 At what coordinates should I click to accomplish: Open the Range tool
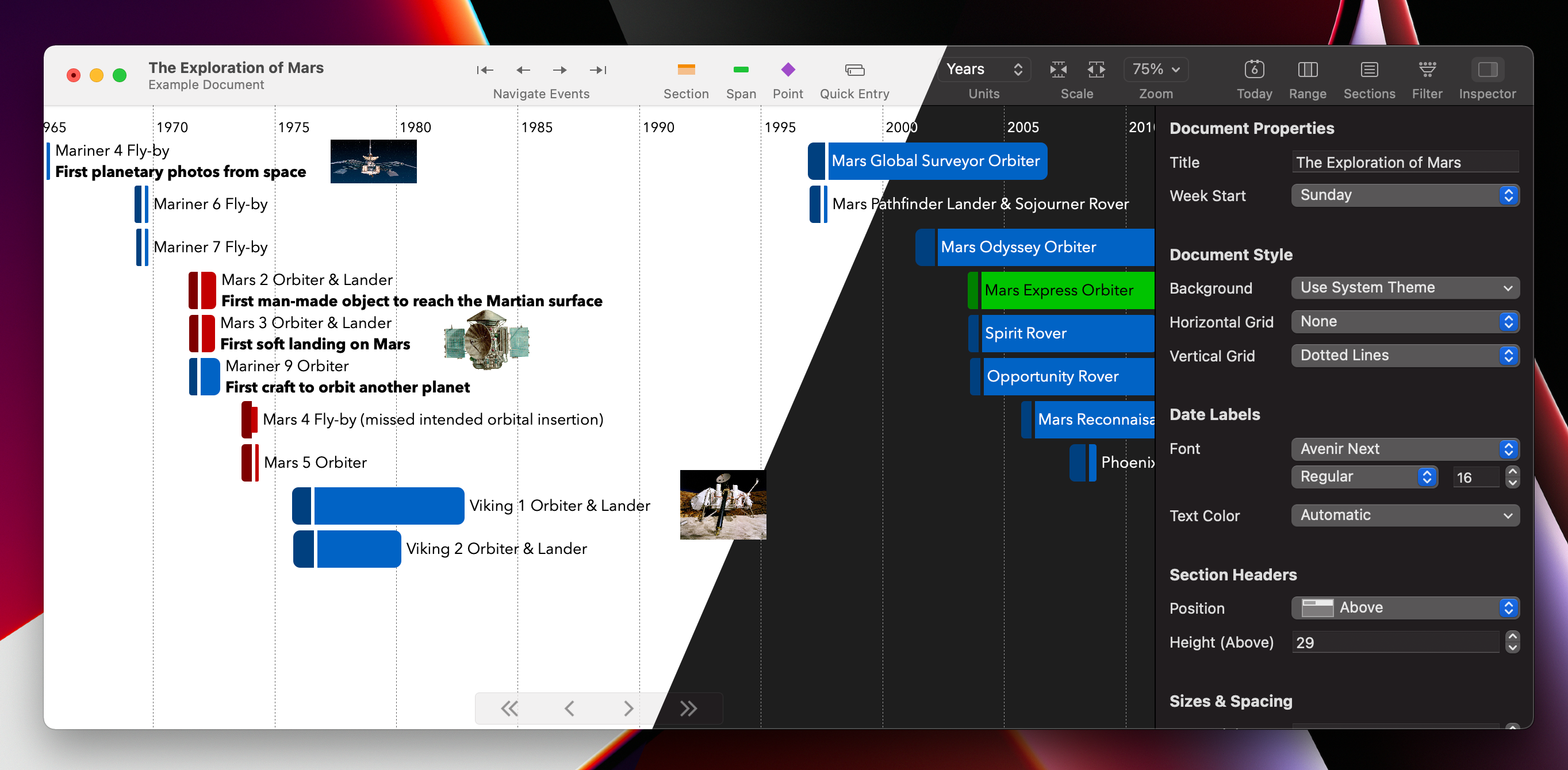point(1308,70)
